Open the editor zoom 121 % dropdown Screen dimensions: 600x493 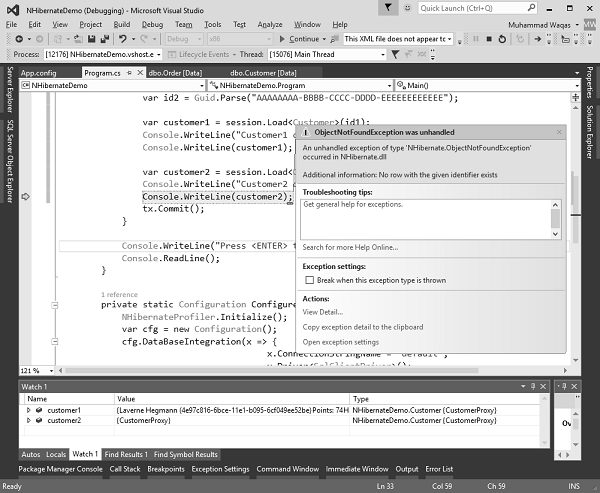coord(51,371)
